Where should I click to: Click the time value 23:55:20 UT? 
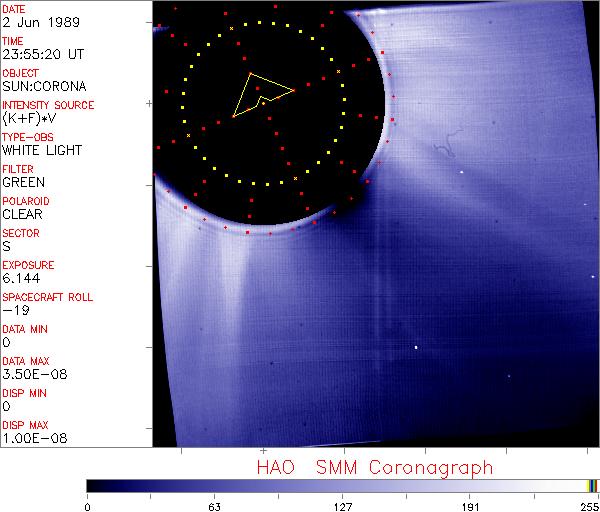pos(41,54)
